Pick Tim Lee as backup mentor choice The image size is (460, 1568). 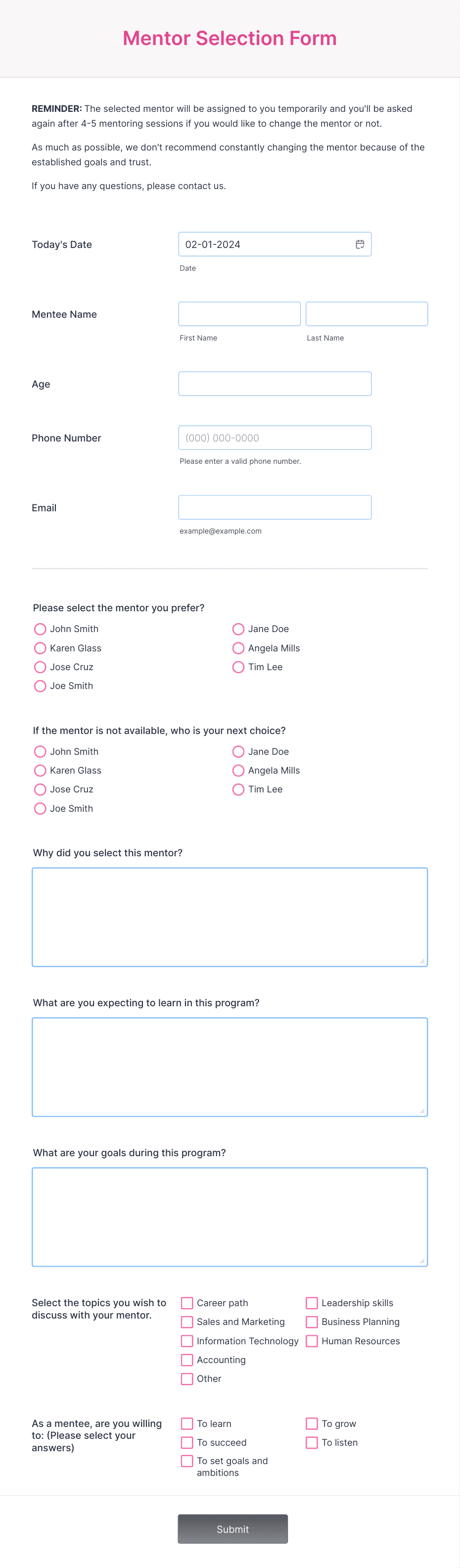[x=238, y=789]
